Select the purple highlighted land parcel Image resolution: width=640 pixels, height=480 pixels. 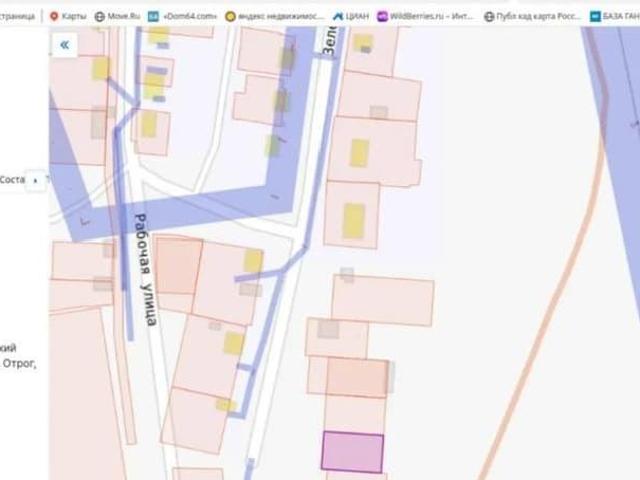tap(352, 452)
